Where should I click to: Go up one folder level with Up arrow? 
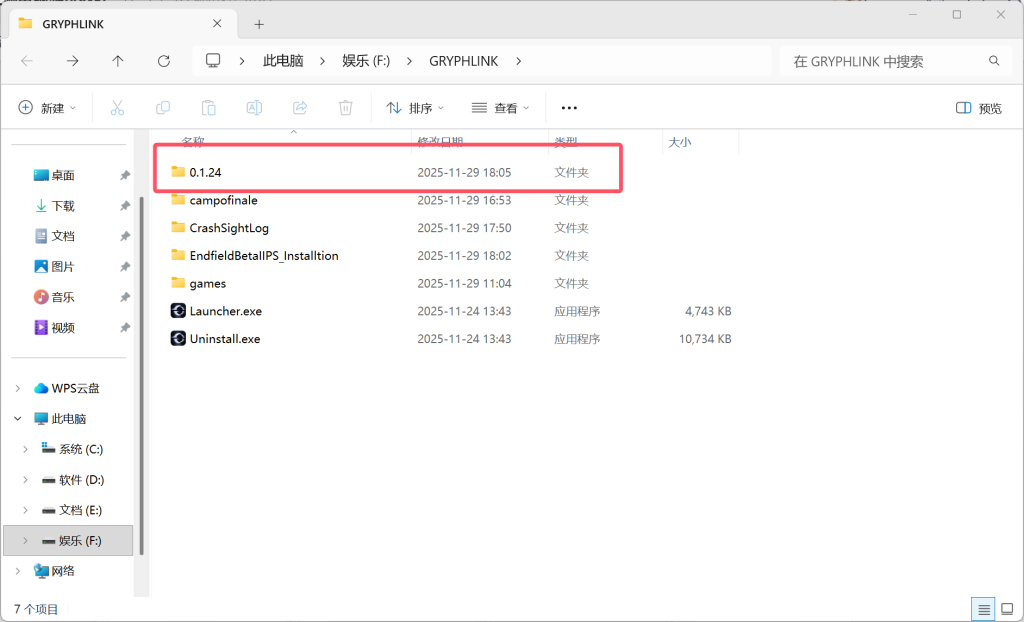[x=119, y=60]
